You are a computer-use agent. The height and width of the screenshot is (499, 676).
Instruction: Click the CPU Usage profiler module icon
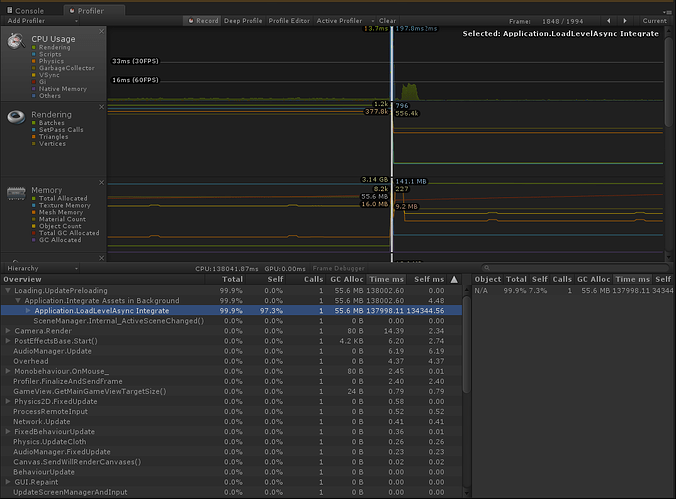tap(17, 41)
